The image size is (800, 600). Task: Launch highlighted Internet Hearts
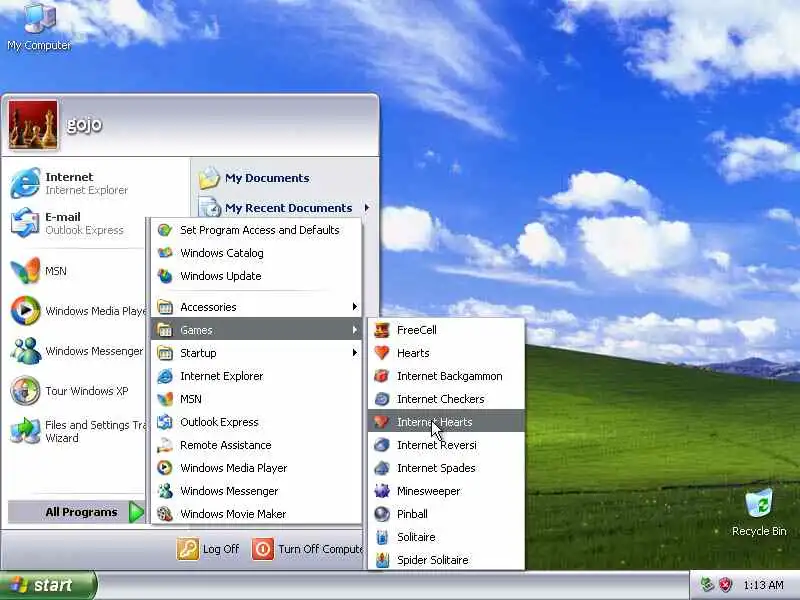tap(446, 422)
